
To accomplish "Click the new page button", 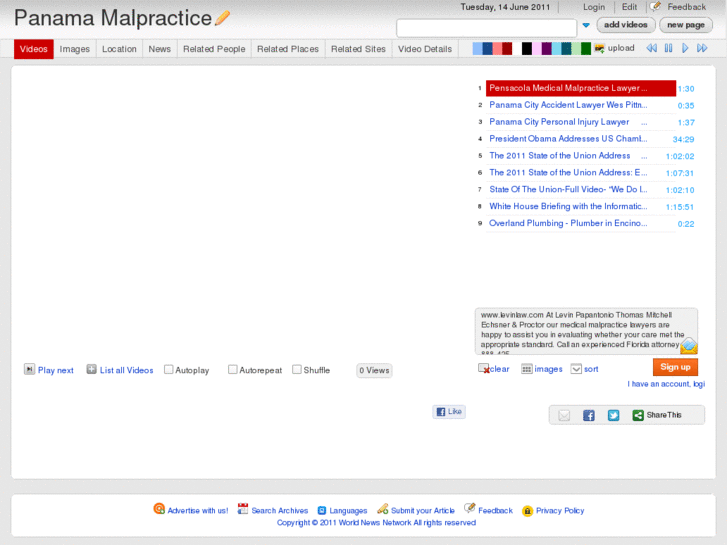I will tap(686, 25).
